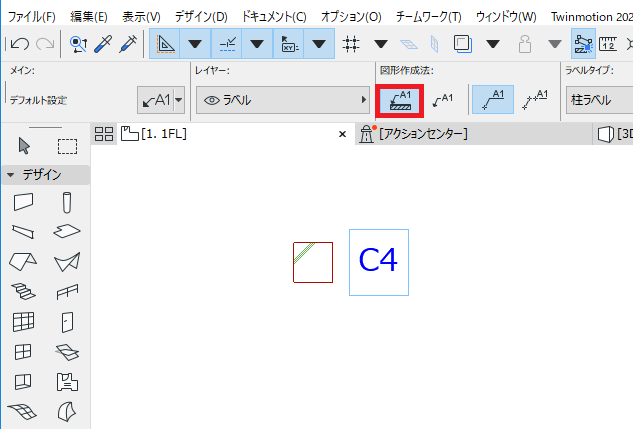
Task: Click the trace reference square icon
Action: [x=463, y=44]
